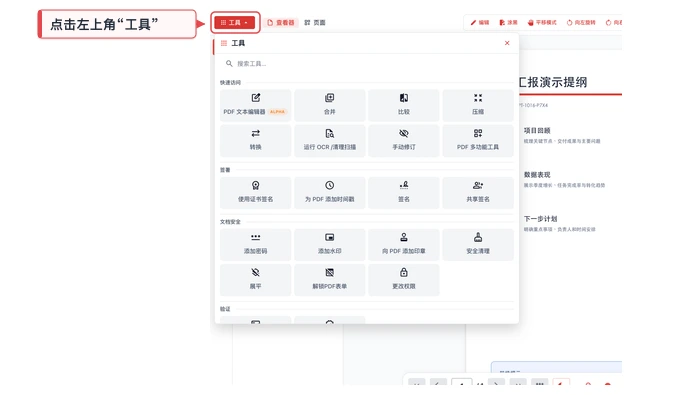Open the red 工具 dropdown button

234,22
